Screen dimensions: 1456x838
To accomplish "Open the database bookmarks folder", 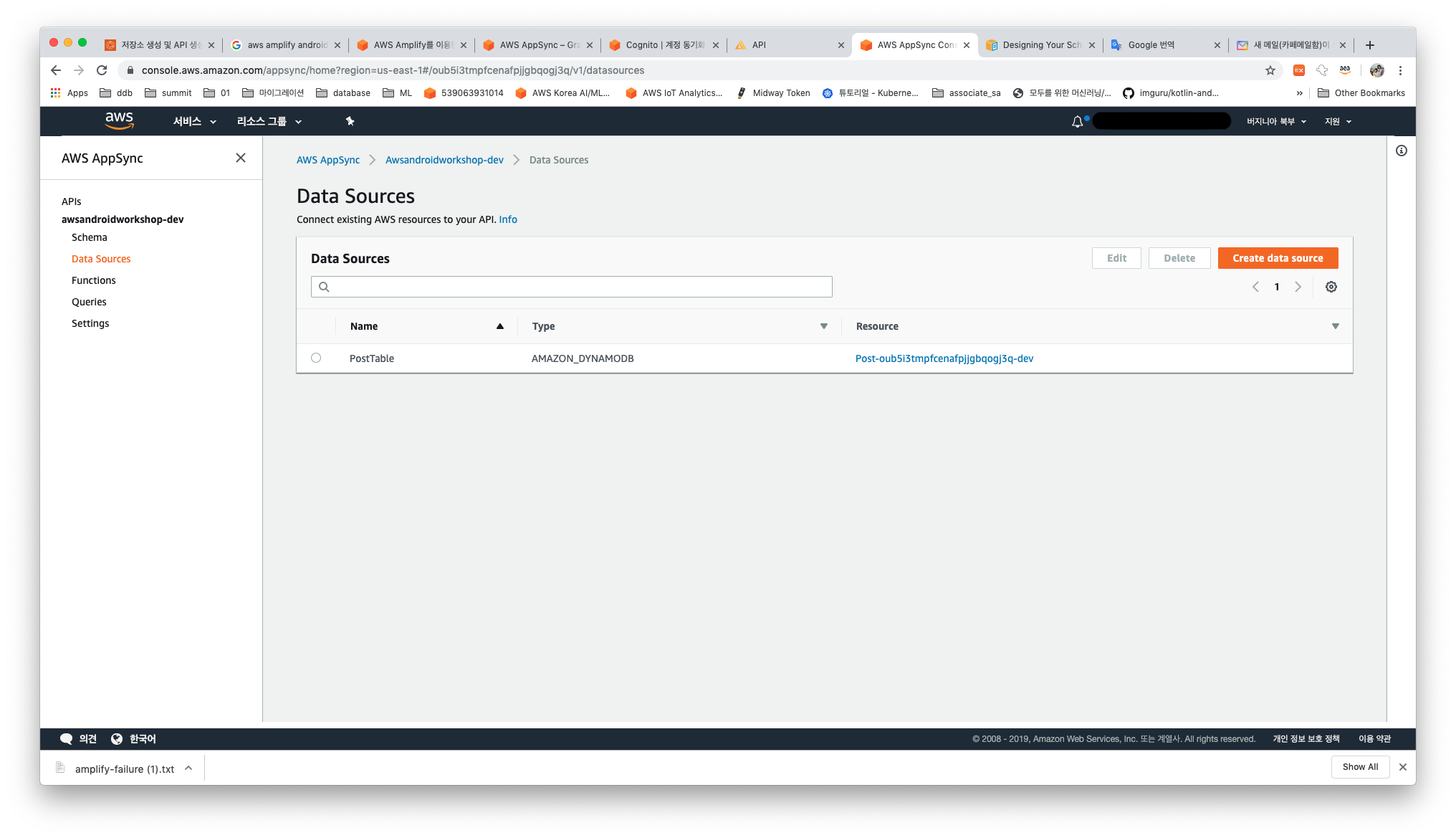I will pos(343,93).
